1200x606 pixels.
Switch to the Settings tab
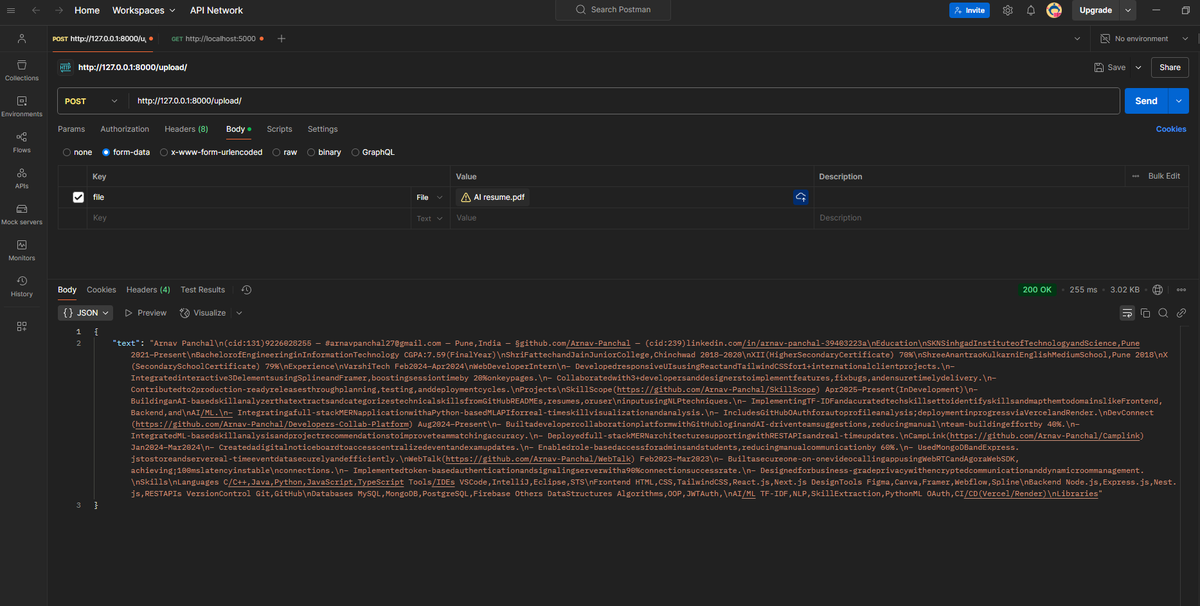coord(322,129)
